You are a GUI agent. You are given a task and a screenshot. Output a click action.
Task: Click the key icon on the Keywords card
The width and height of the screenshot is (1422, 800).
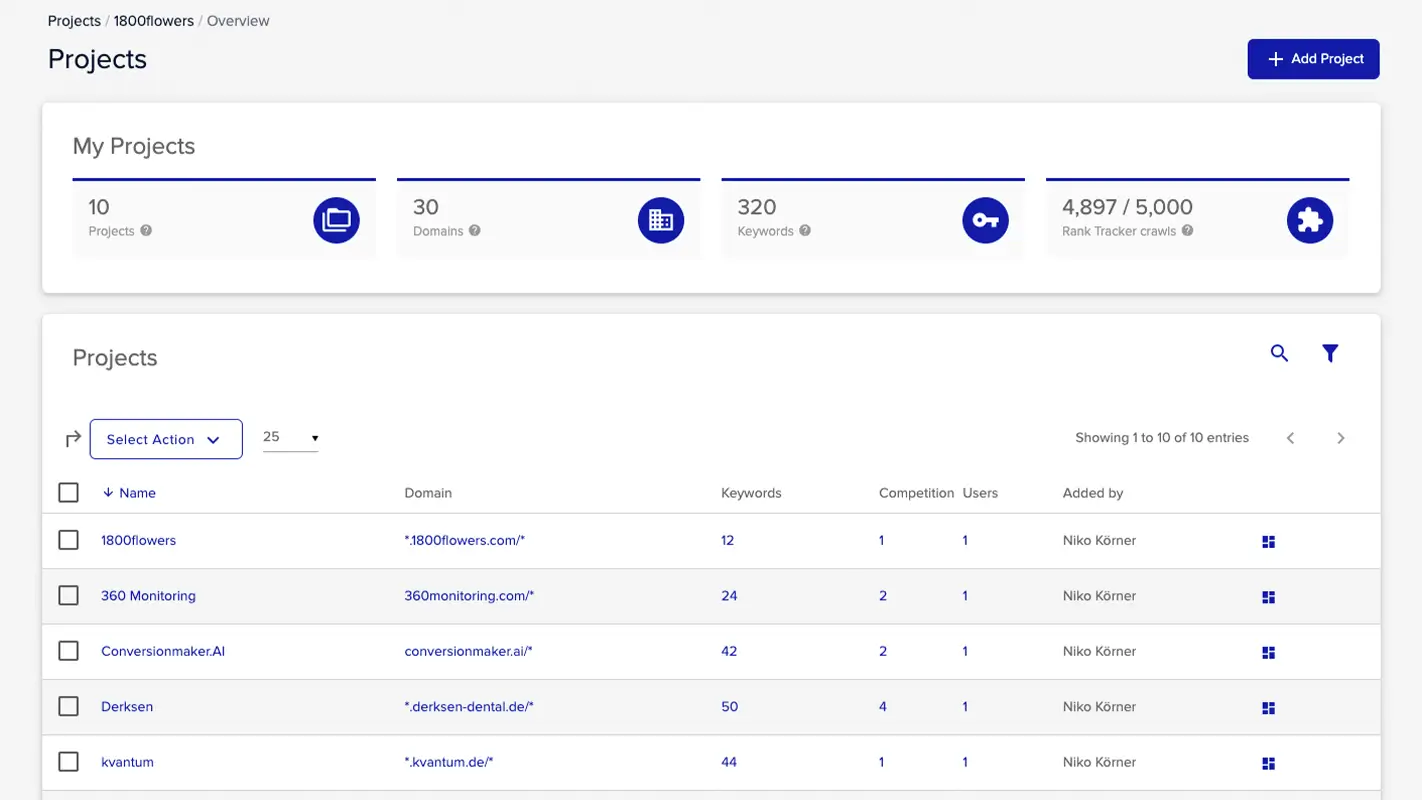click(985, 220)
